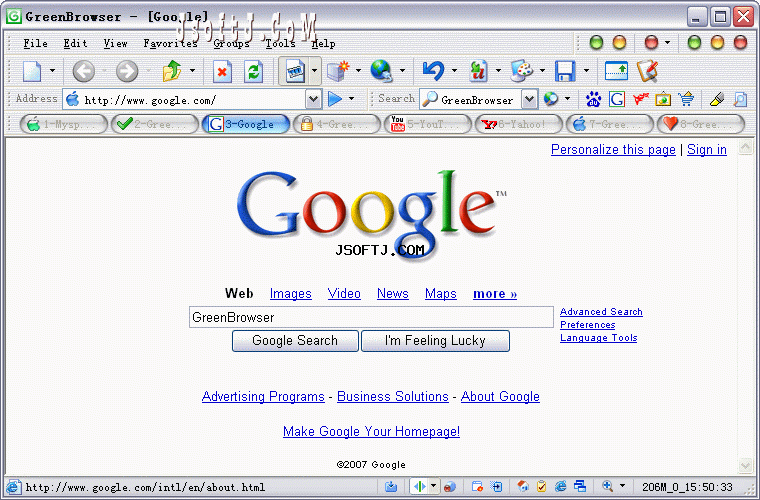Toggle the pressed filmstrip page icon
760x500 pixels.
(x=295, y=72)
